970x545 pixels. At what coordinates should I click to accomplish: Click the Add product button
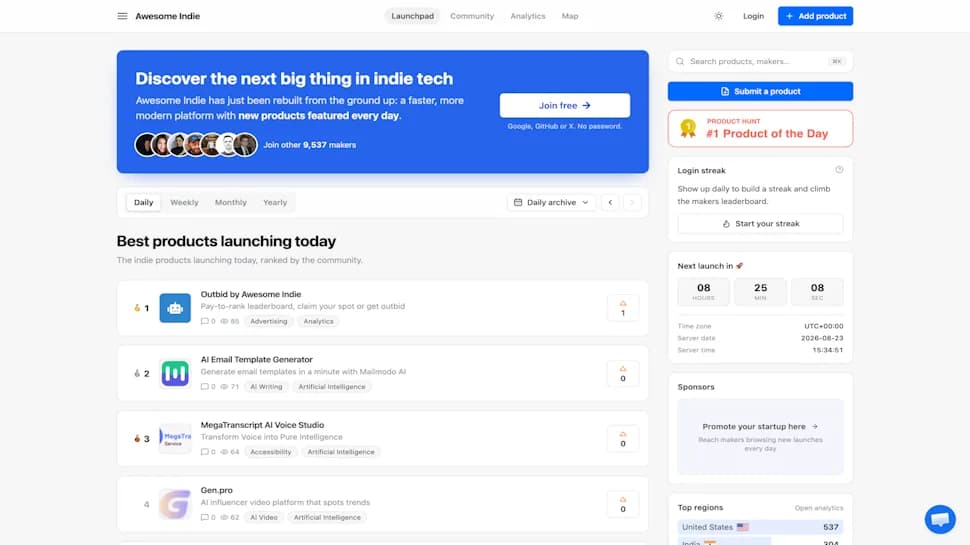(x=815, y=16)
